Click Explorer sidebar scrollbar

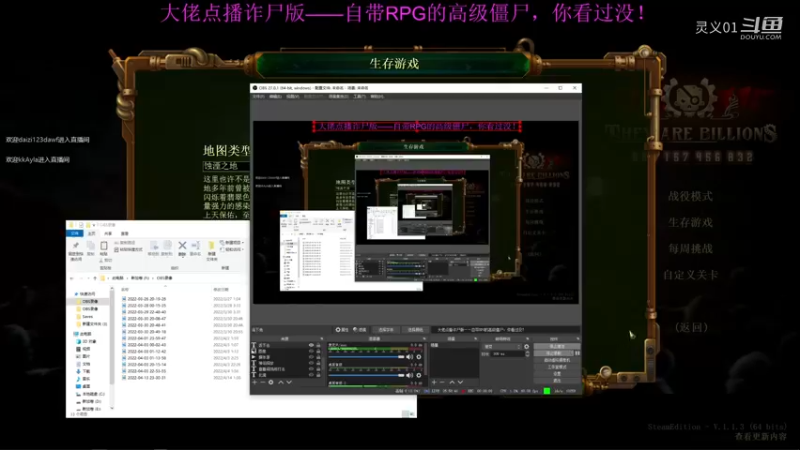coord(112,339)
